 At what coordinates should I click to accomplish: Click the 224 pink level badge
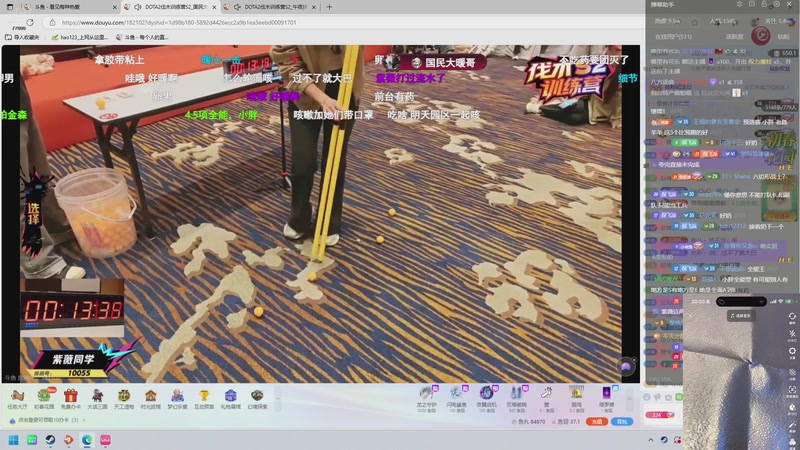coord(660,415)
